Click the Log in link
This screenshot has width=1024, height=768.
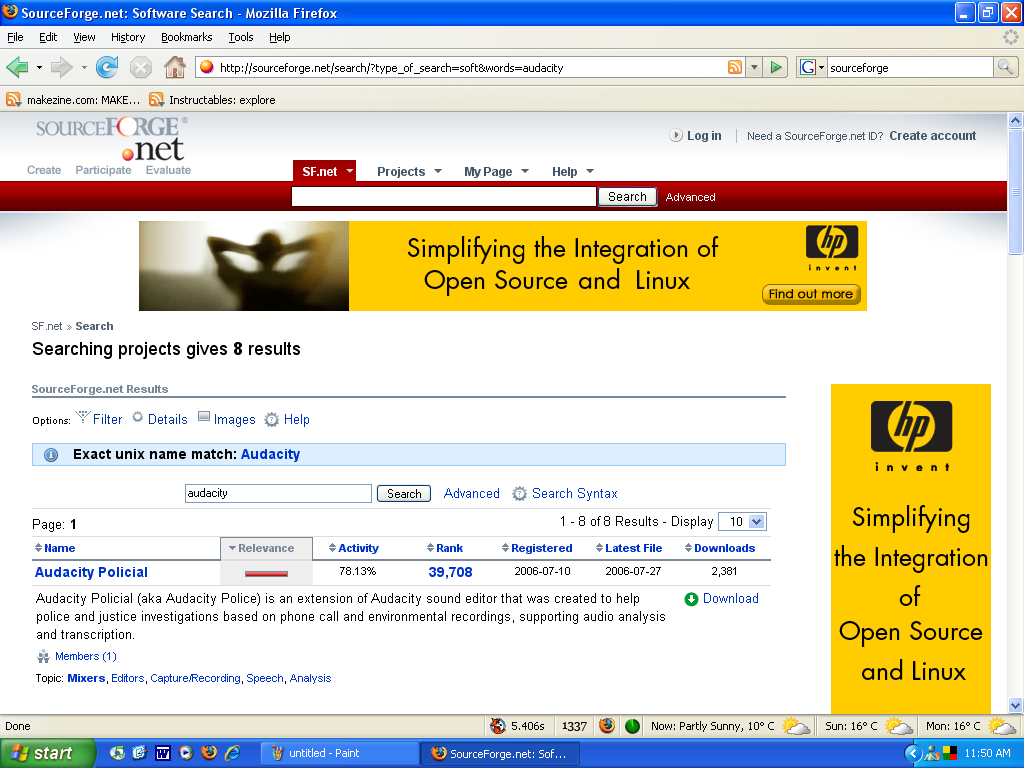pos(704,136)
